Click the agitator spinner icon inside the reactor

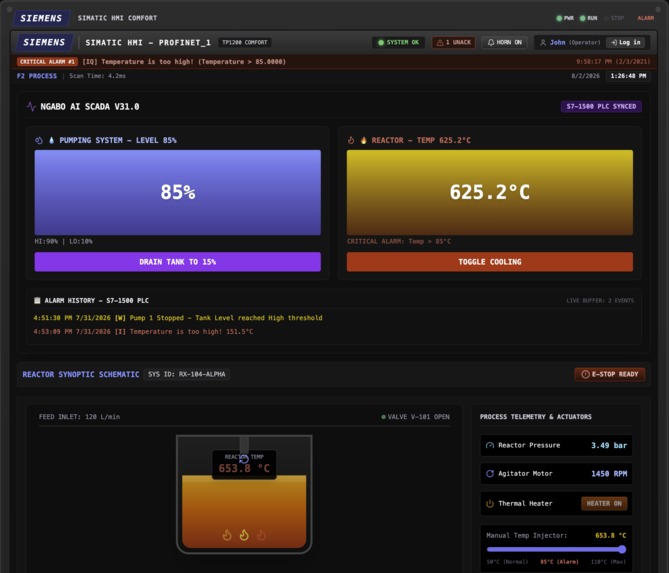tap(244, 459)
